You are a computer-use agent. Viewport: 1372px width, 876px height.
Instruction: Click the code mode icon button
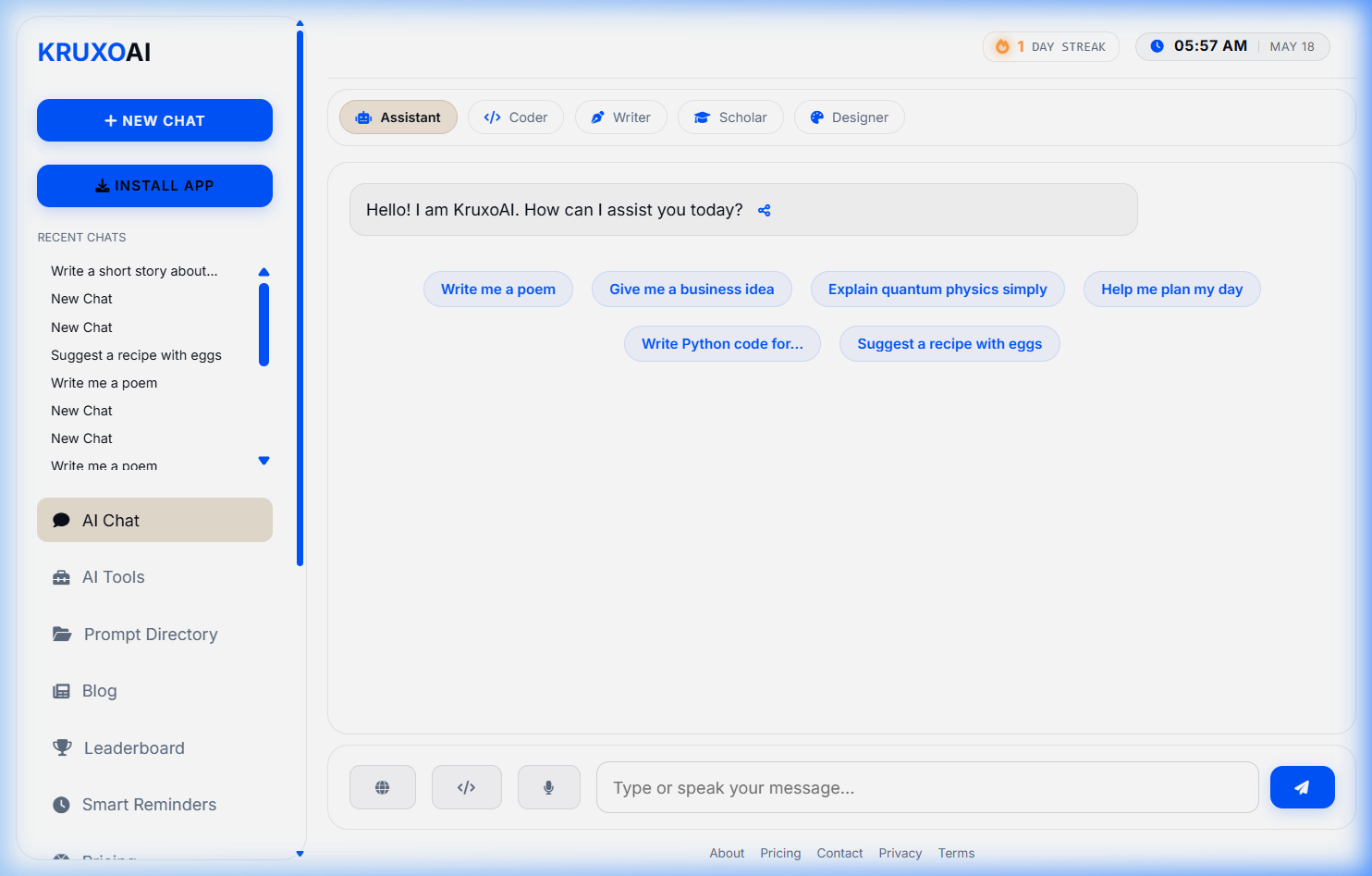[x=466, y=787]
